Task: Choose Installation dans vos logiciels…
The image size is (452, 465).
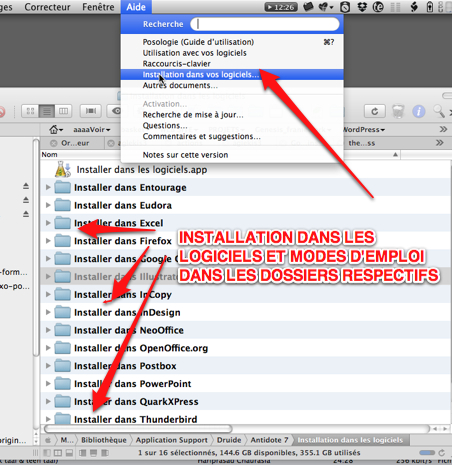Action: click(x=232, y=74)
